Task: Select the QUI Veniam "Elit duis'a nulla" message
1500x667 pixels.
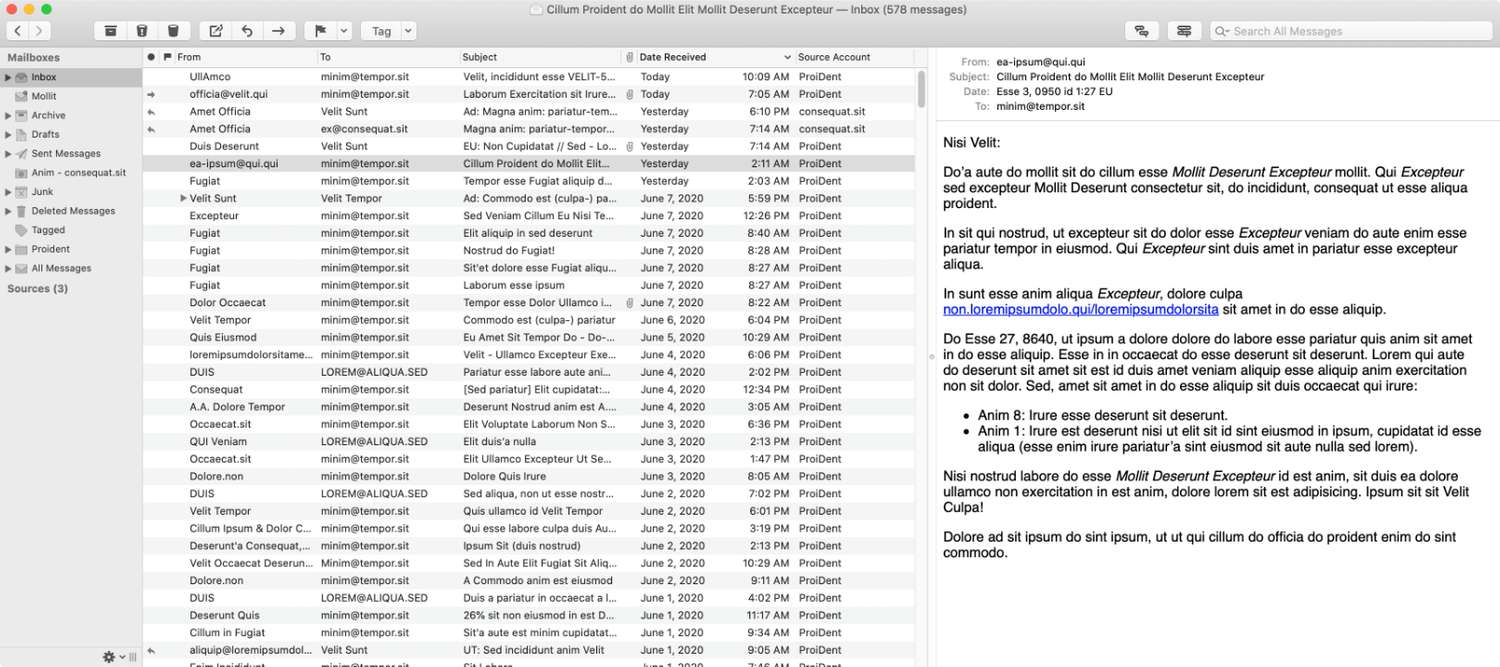Action: [x=529, y=441]
